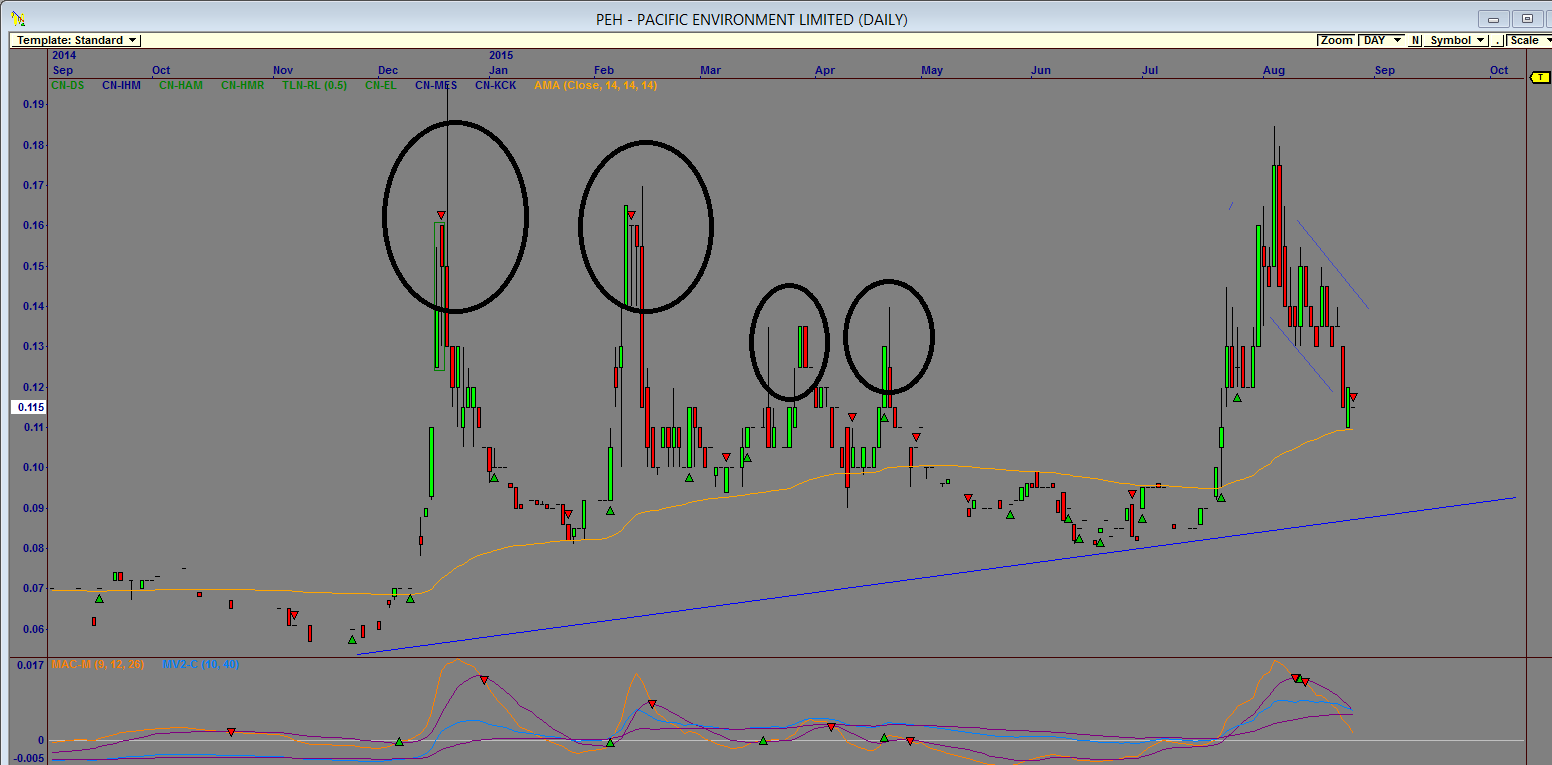Click the N toolbar button

pos(1415,40)
